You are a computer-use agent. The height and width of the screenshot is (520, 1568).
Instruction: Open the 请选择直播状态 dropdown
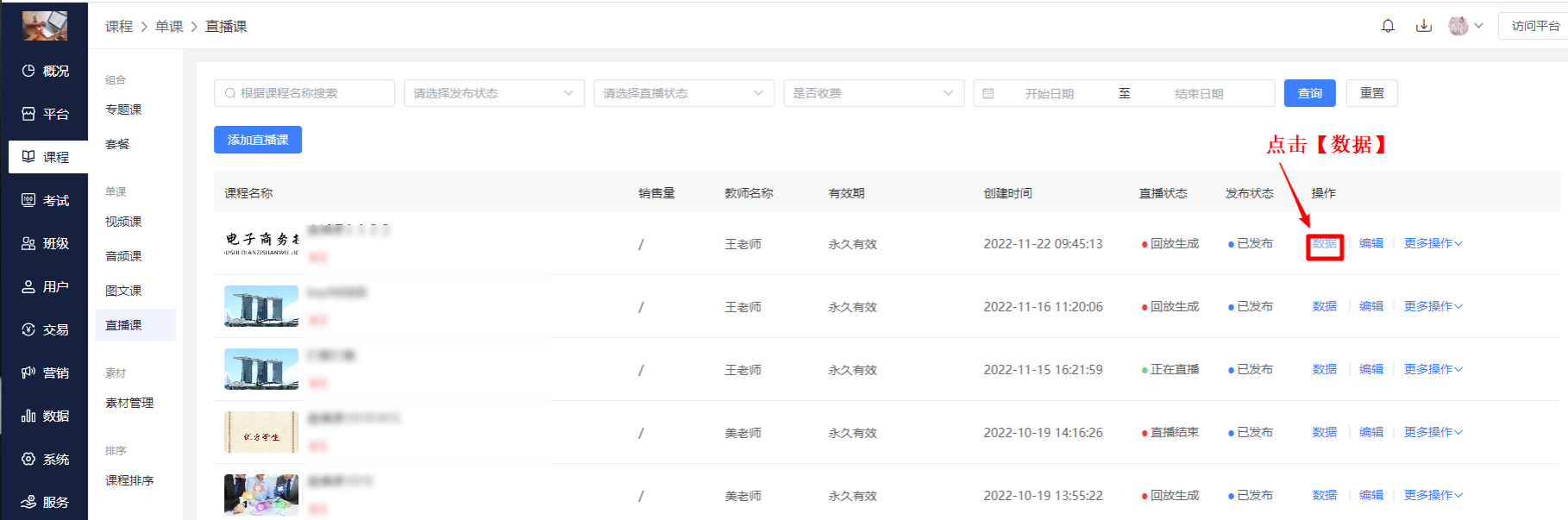click(x=684, y=93)
